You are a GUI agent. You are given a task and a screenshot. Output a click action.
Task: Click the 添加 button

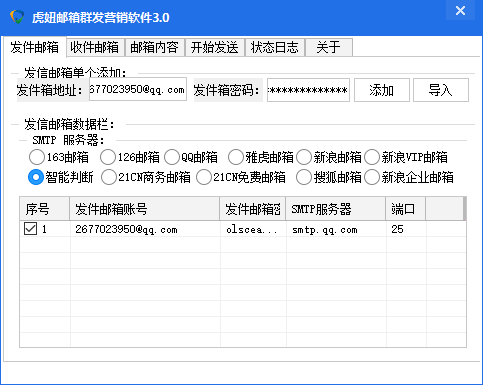click(x=382, y=90)
